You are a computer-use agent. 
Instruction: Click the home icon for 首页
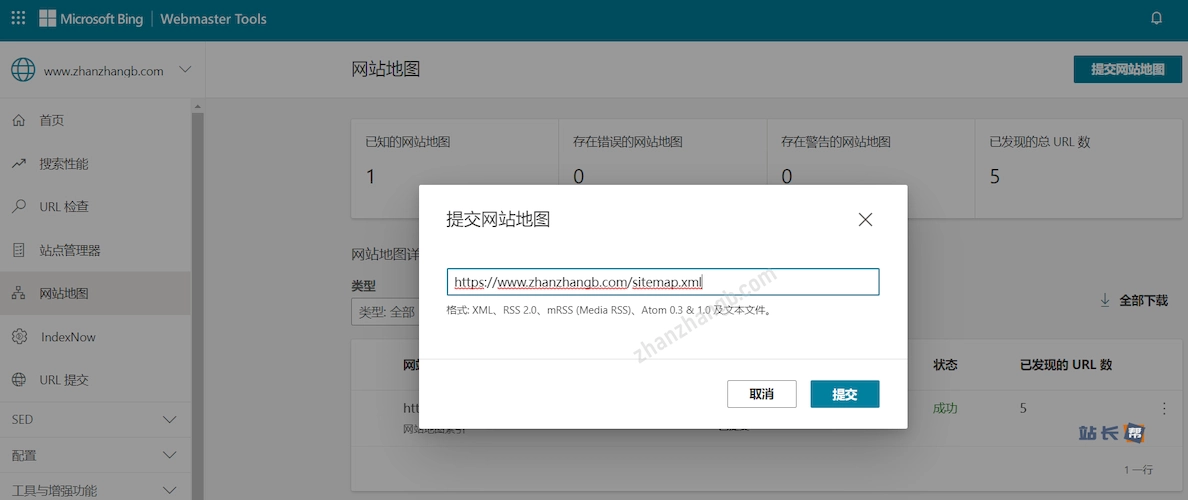[19, 120]
